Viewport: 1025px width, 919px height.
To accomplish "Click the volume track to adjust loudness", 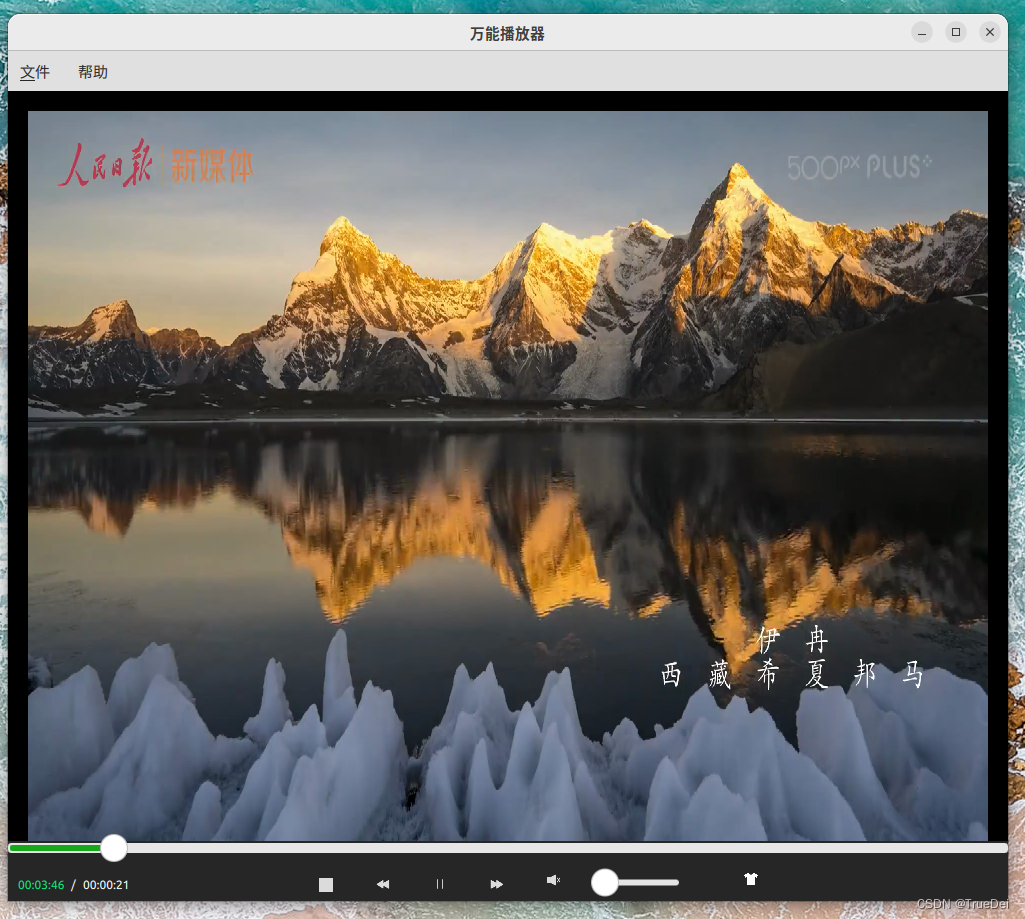I will pos(650,883).
